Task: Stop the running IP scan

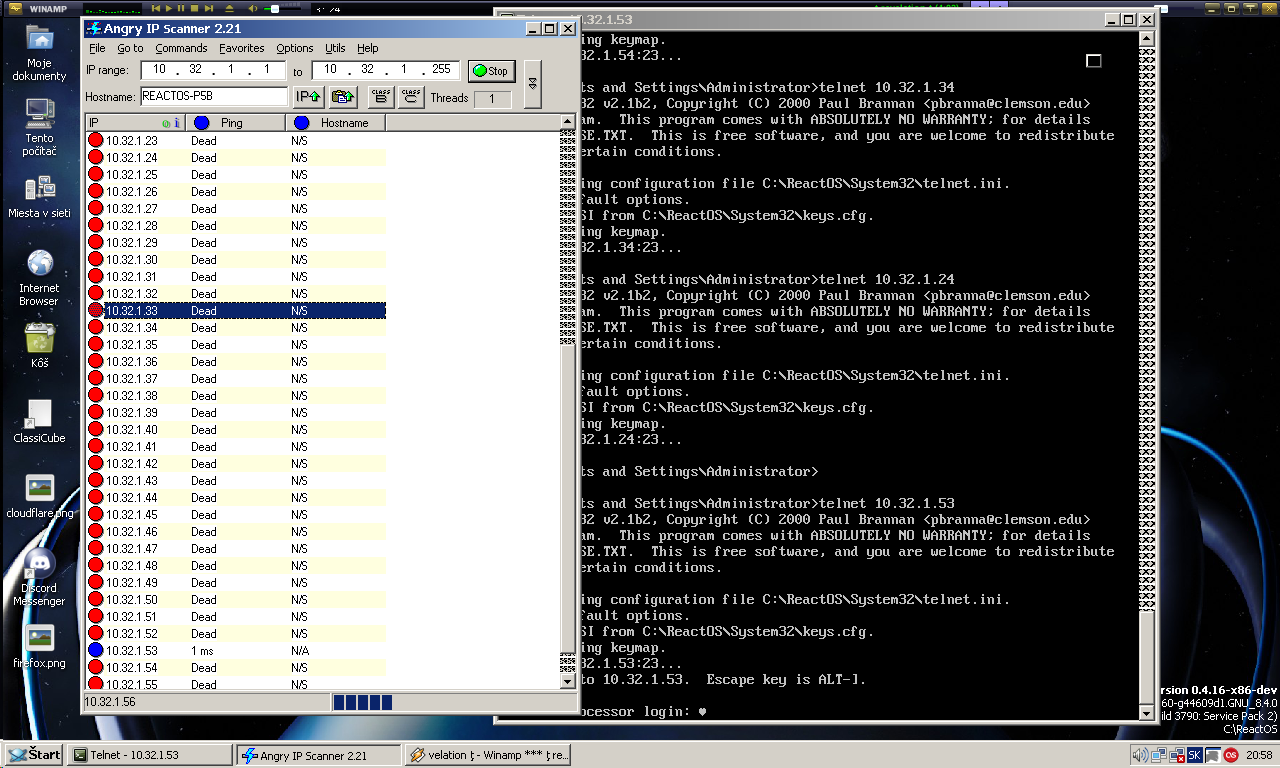Action: [x=491, y=71]
